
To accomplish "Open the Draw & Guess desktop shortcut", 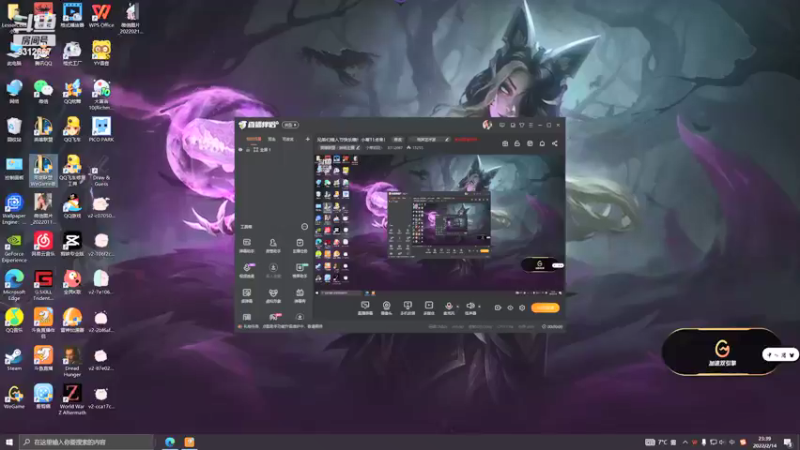I will [101, 171].
